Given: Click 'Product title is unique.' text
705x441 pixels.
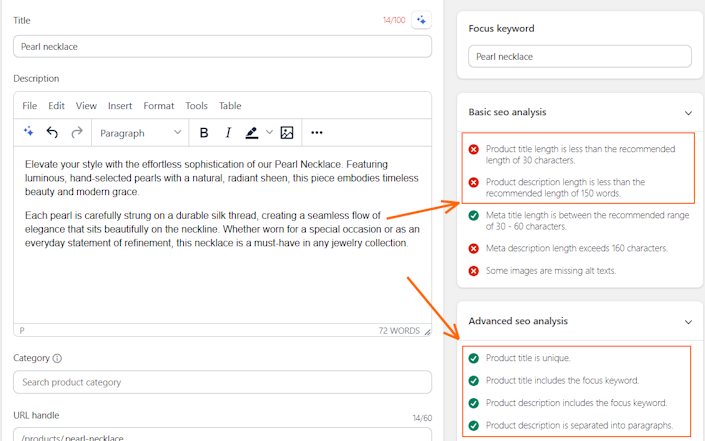Looking at the screenshot, I should coord(528,358).
